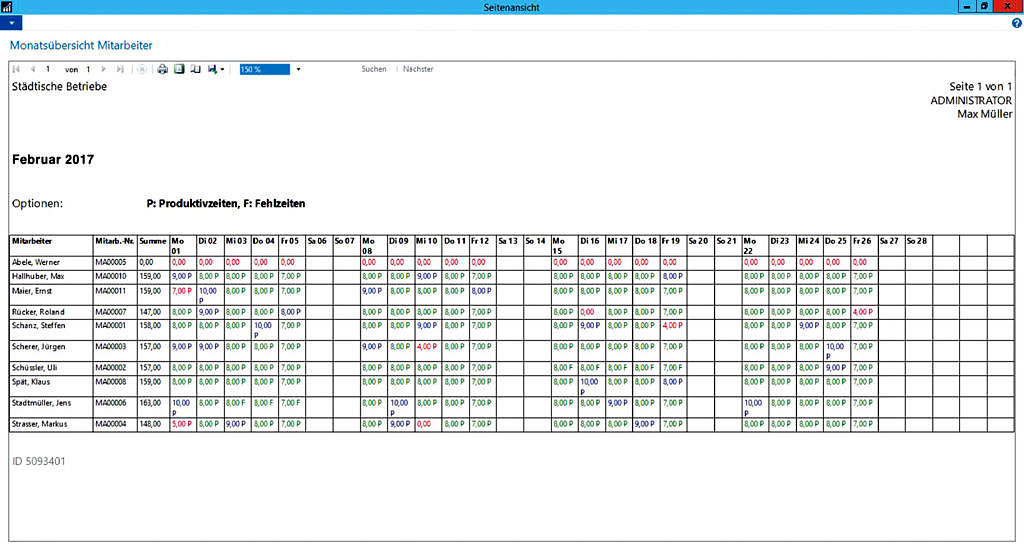
Task: Go to the next report page
Action: [103, 70]
